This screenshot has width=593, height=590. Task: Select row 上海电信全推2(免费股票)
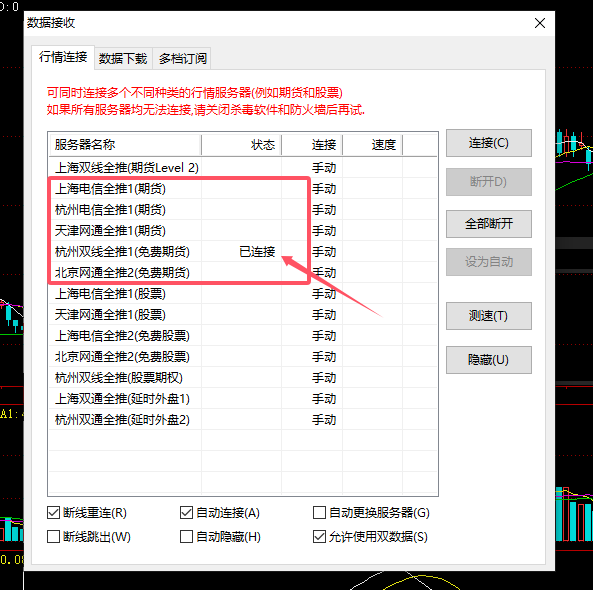click(x=243, y=335)
